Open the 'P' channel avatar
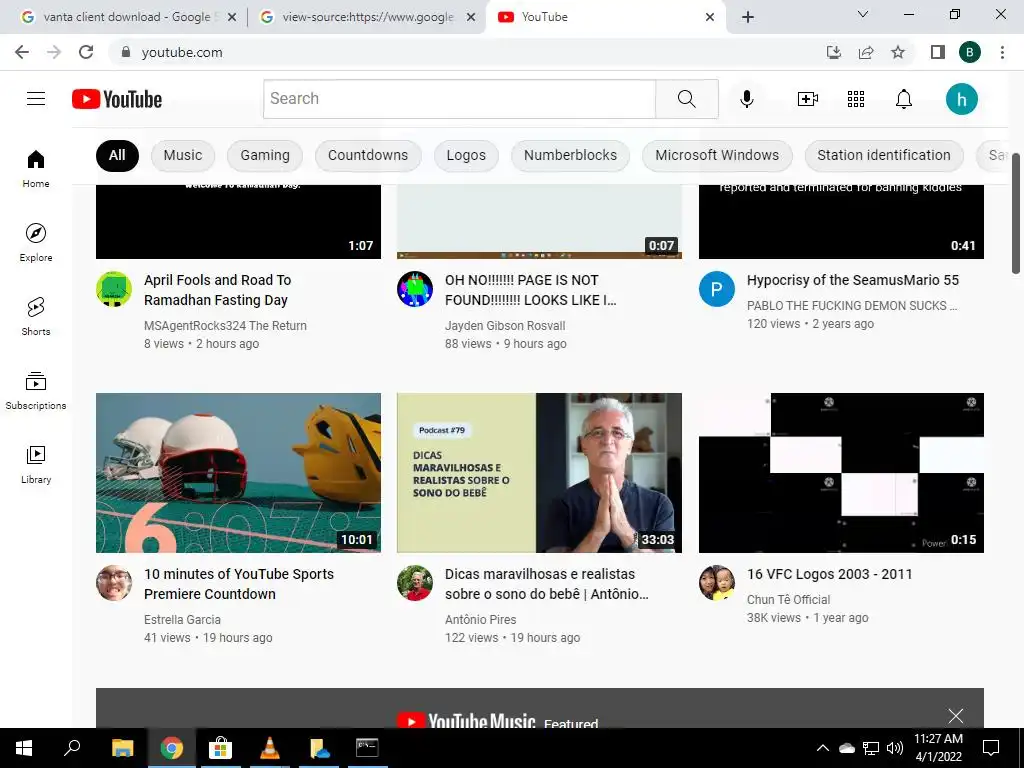 pos(716,289)
